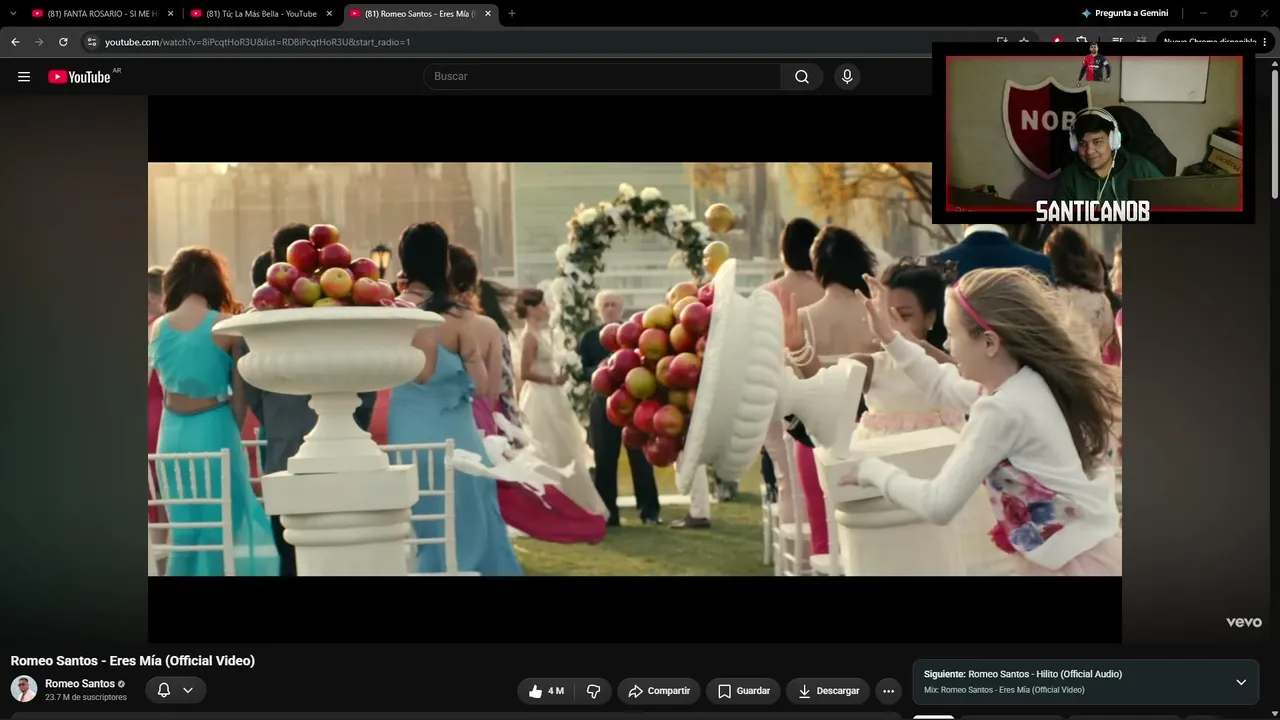The width and height of the screenshot is (1280, 720).
Task: Click the Buscar search field
Action: 602,77
